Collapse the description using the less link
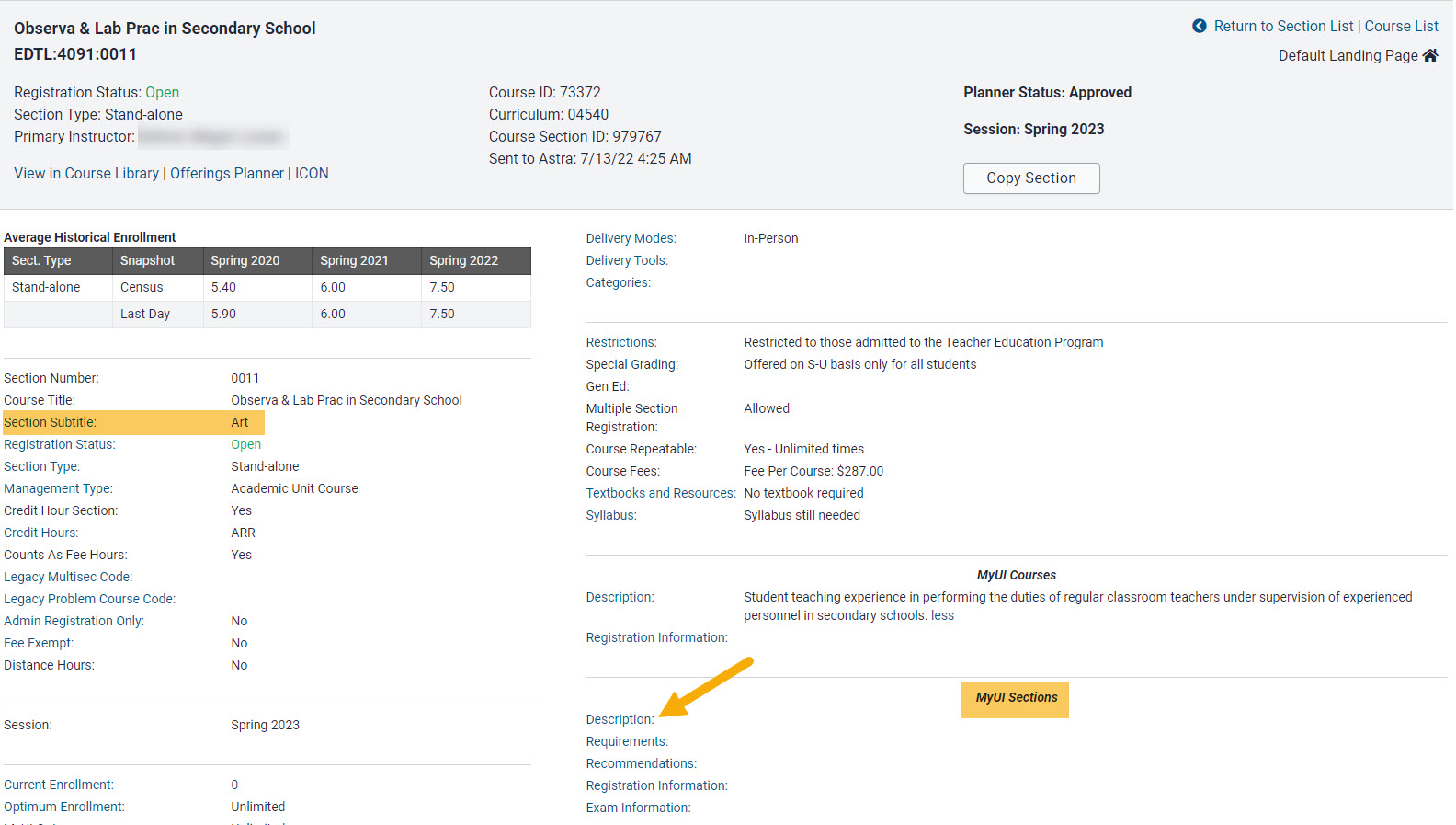 click(942, 615)
